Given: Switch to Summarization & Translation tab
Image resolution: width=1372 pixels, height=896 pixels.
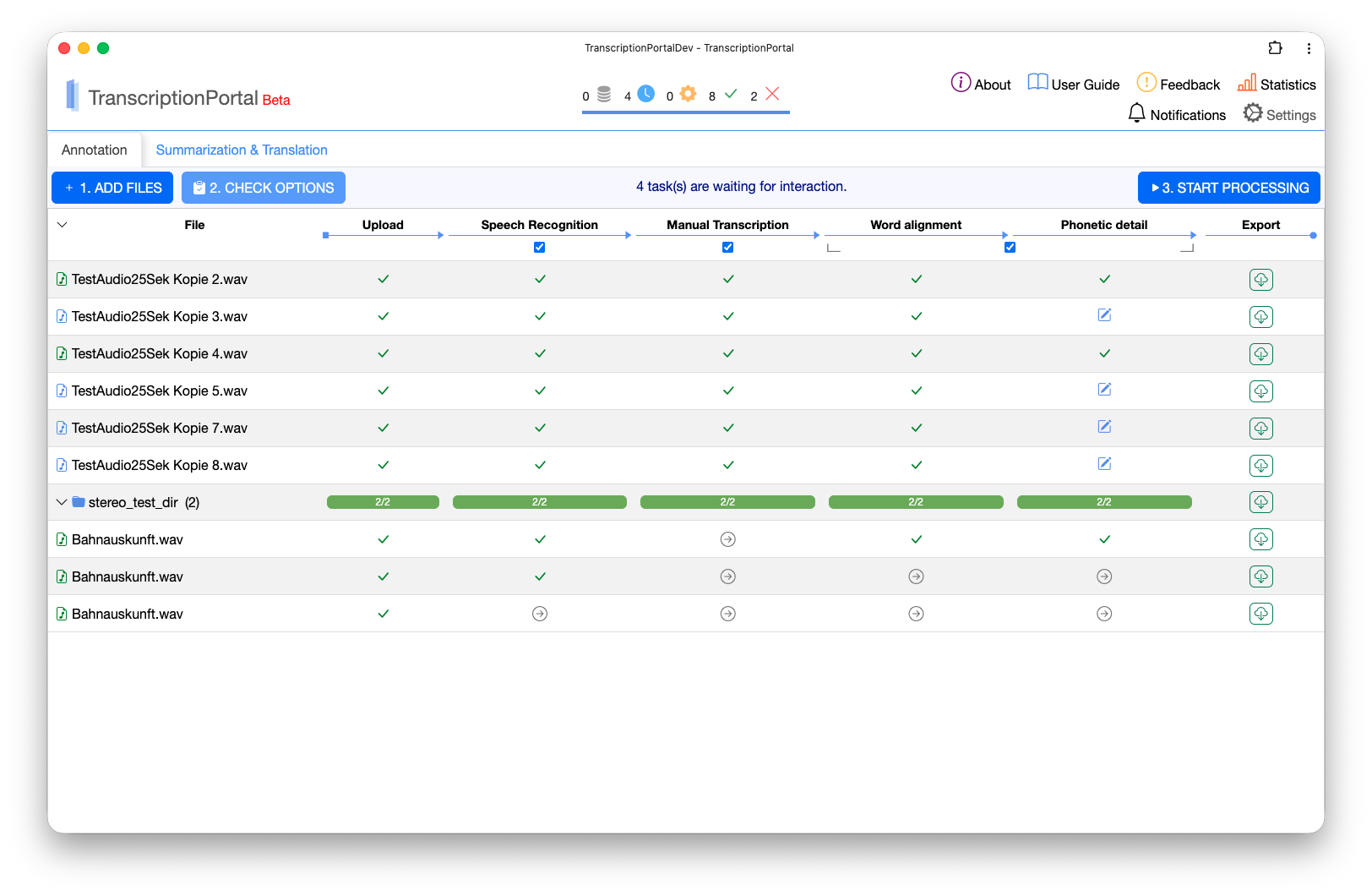Looking at the screenshot, I should (x=242, y=150).
